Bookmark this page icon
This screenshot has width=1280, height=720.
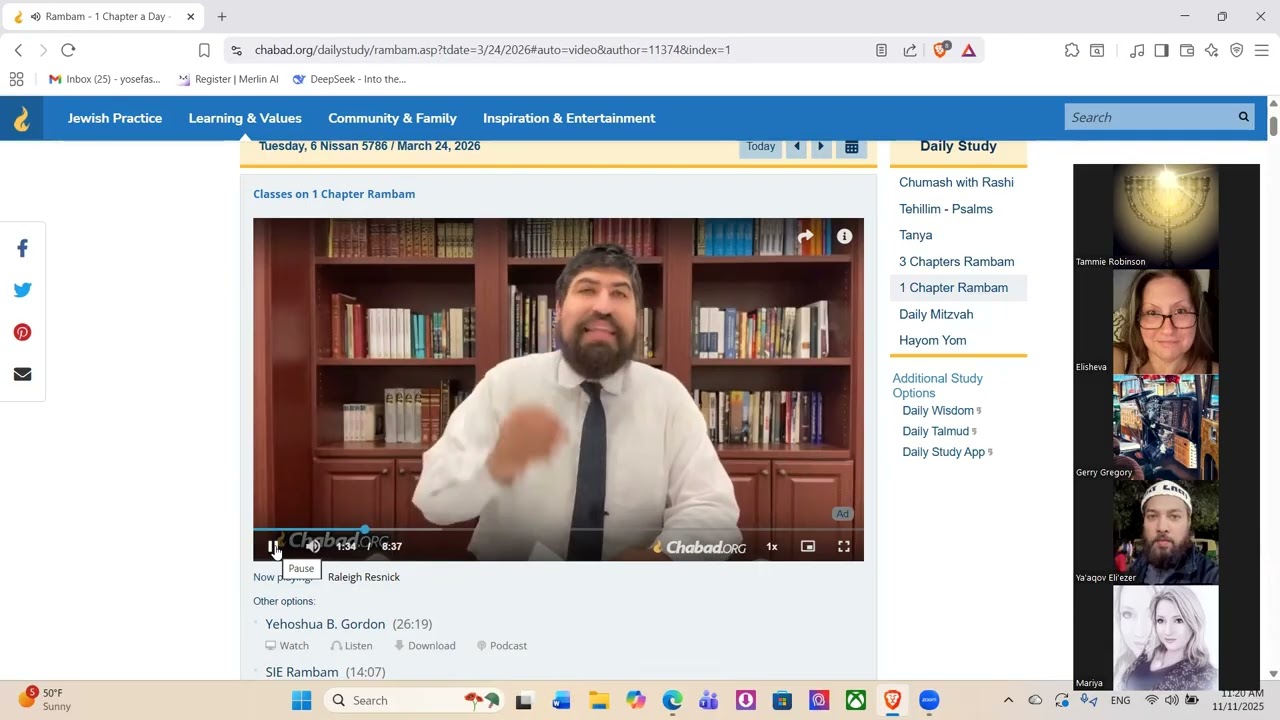click(x=204, y=50)
